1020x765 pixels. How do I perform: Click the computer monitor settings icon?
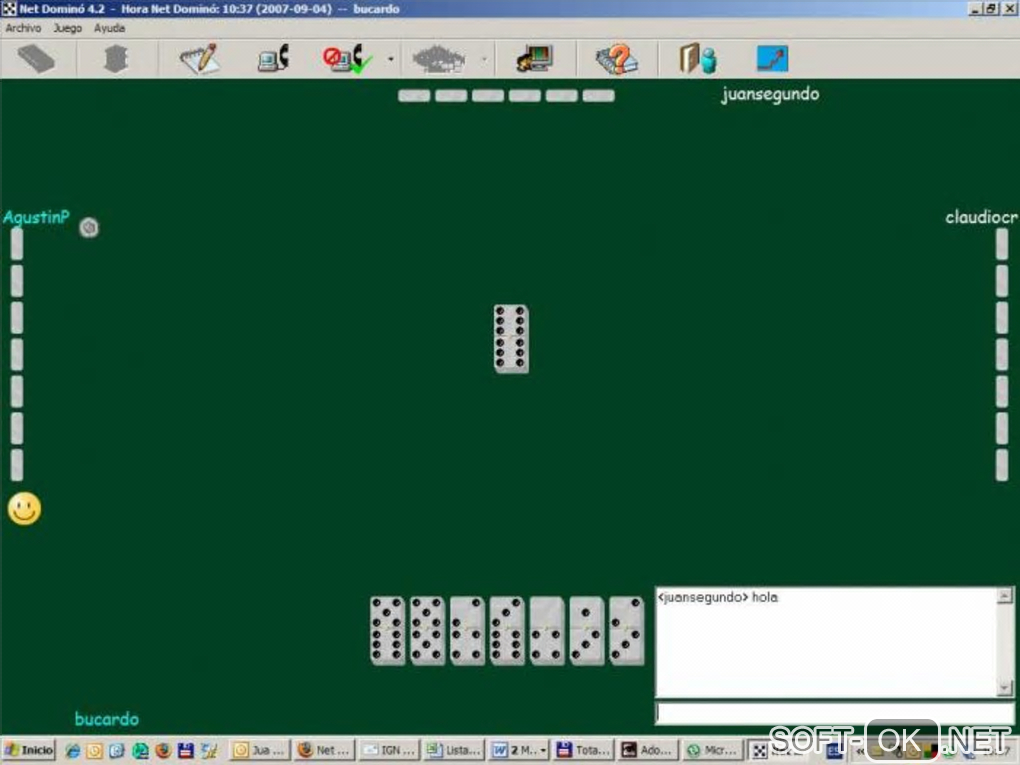click(535, 59)
